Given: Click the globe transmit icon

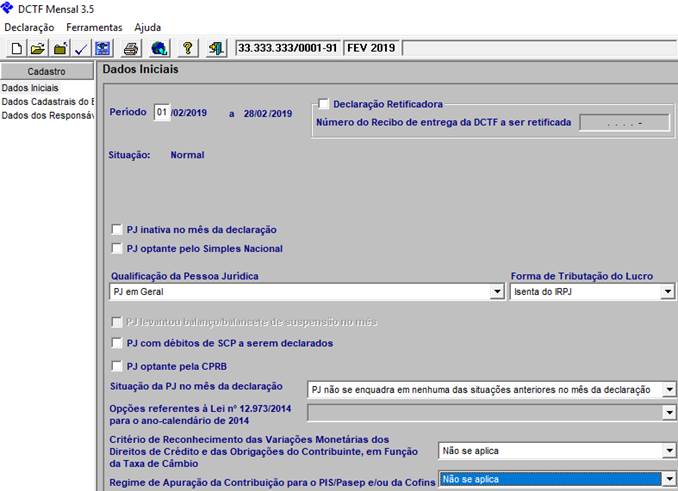Looking at the screenshot, I should [159, 48].
